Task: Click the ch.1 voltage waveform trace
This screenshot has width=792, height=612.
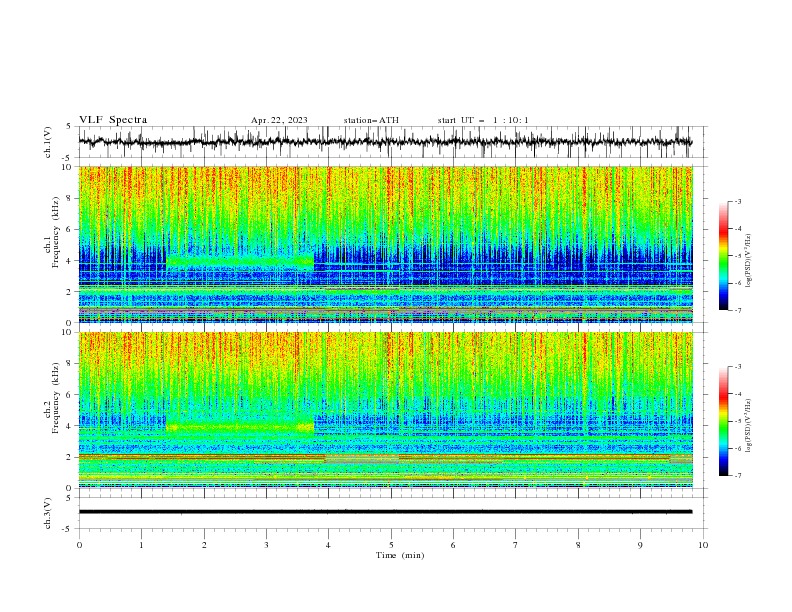Action: (385, 142)
